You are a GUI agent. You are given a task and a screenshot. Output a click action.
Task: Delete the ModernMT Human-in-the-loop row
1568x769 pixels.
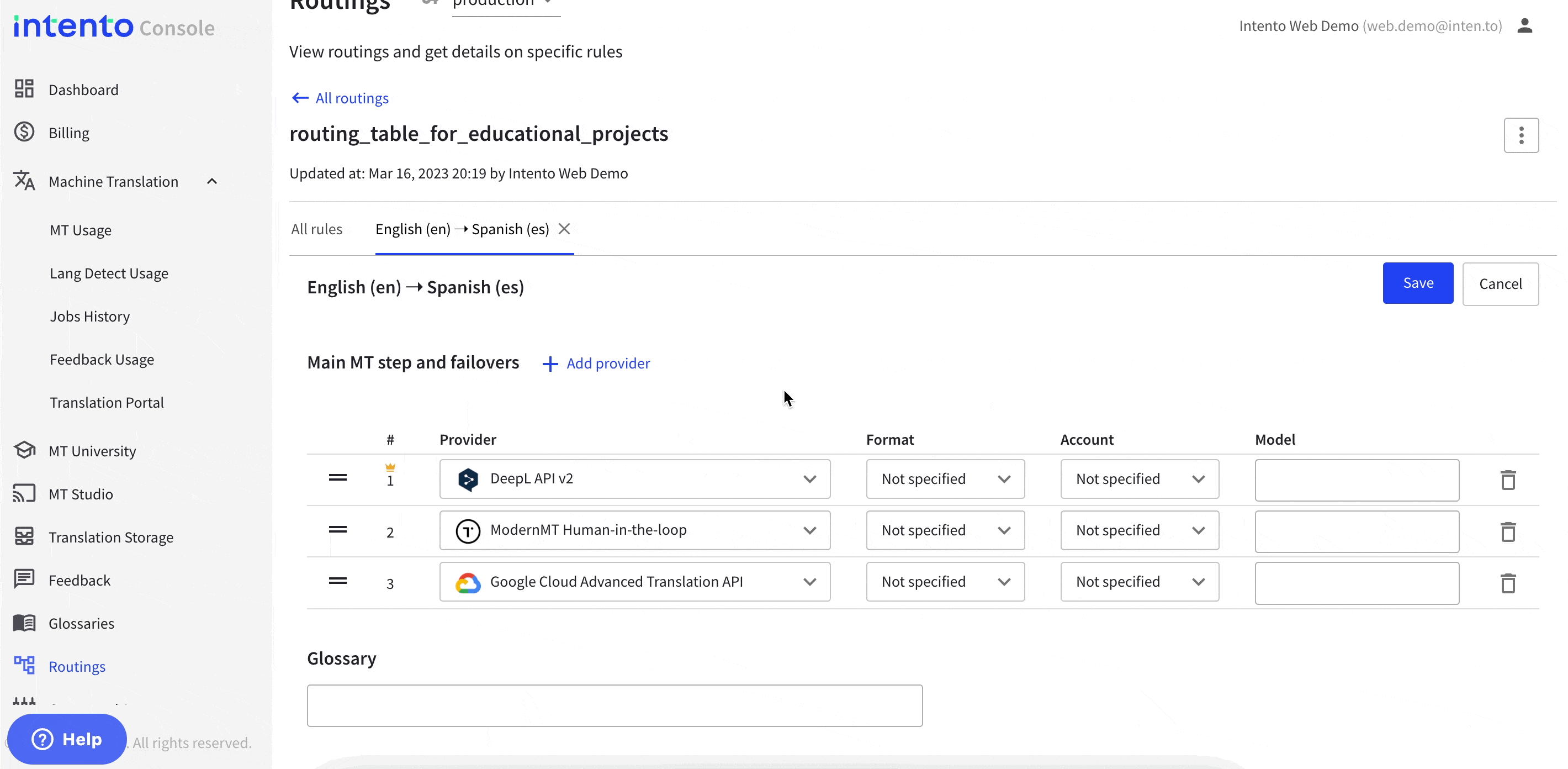click(1508, 531)
